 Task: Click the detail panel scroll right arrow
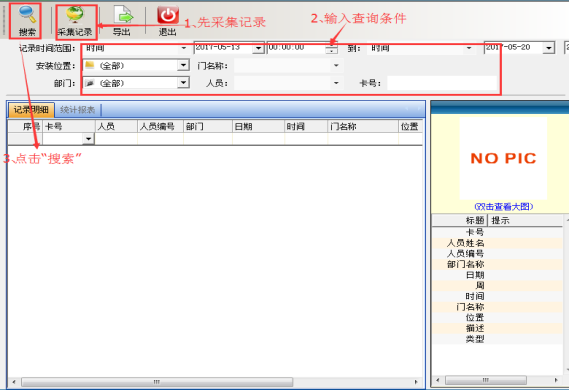556,380
